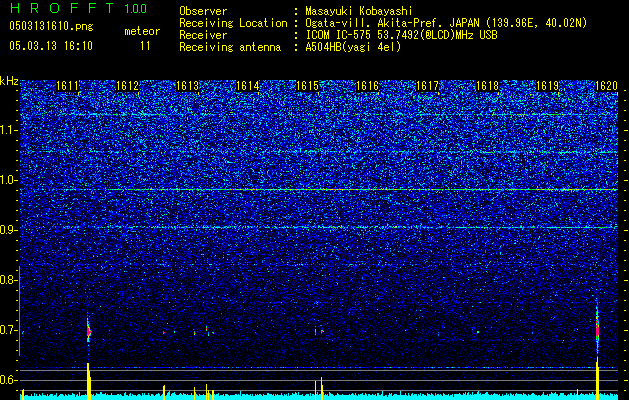Click the meteor count value 11
The image size is (629, 400).
point(145,46)
